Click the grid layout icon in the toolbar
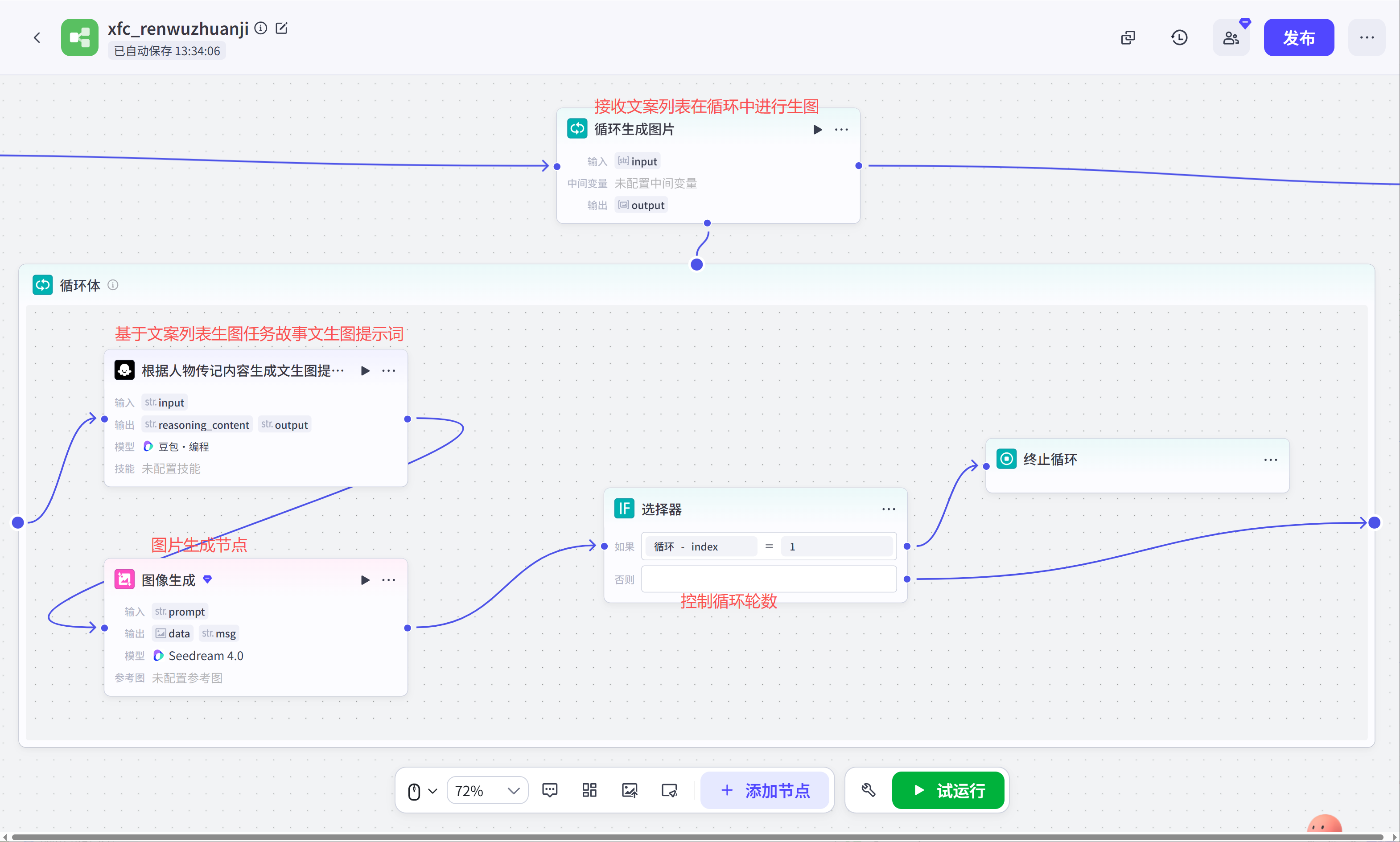The width and height of the screenshot is (1400, 842). (x=589, y=790)
